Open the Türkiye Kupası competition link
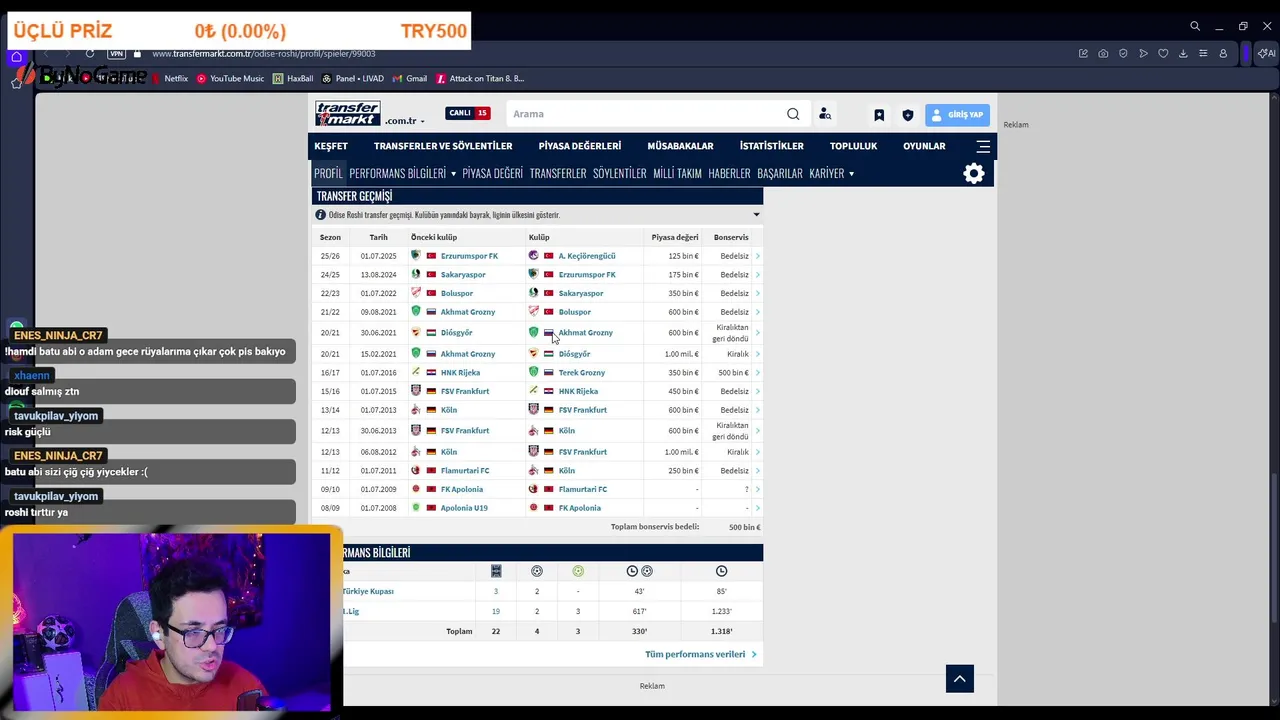Viewport: 1280px width, 720px height. click(x=368, y=591)
